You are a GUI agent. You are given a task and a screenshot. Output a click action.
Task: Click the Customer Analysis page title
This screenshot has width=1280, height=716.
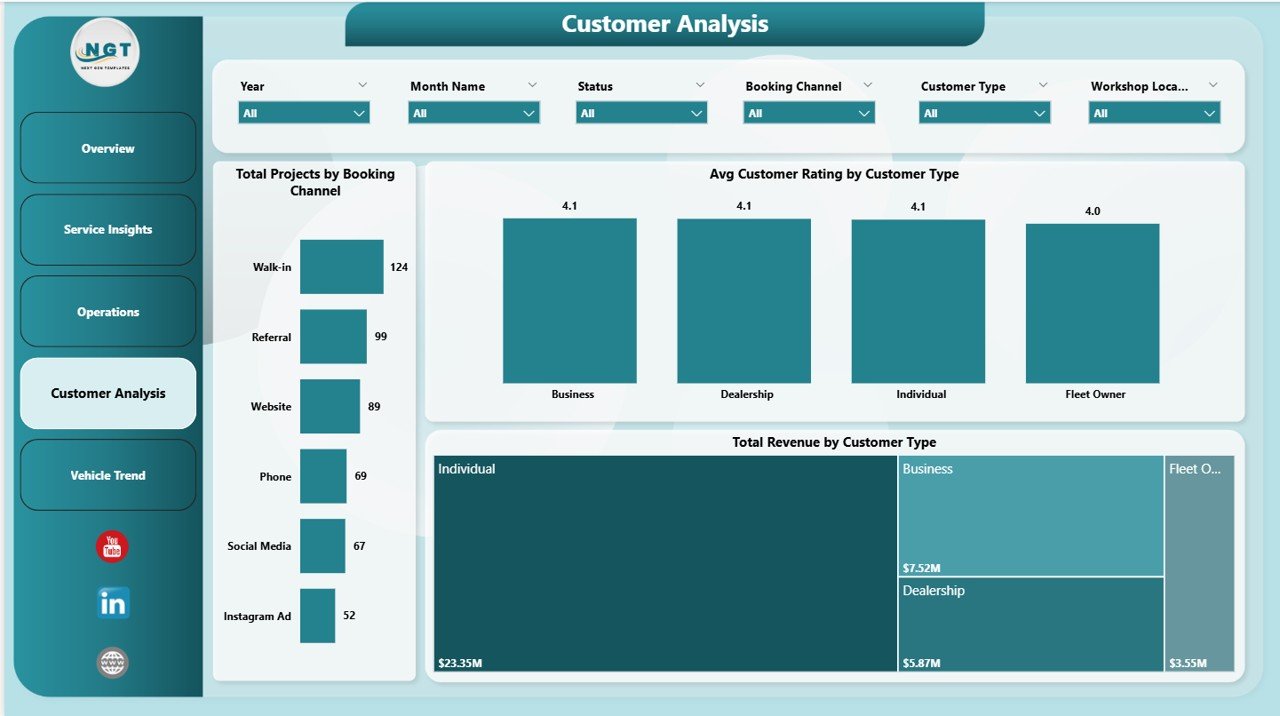665,24
